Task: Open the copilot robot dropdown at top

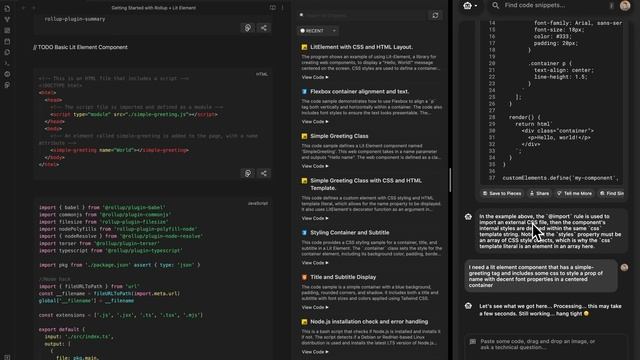Action: point(470,6)
